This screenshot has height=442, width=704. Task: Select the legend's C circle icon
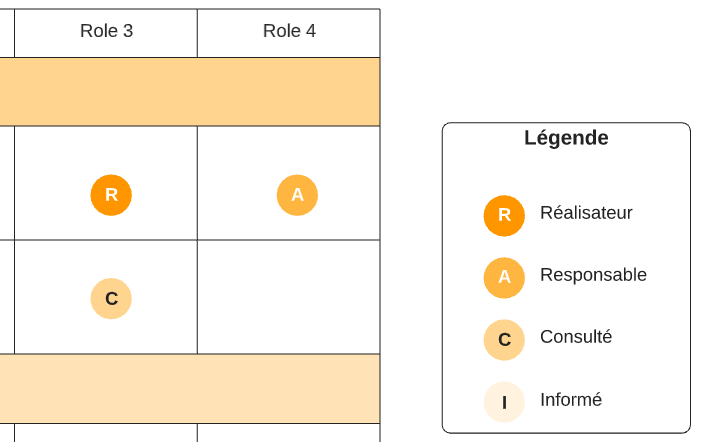click(x=504, y=339)
